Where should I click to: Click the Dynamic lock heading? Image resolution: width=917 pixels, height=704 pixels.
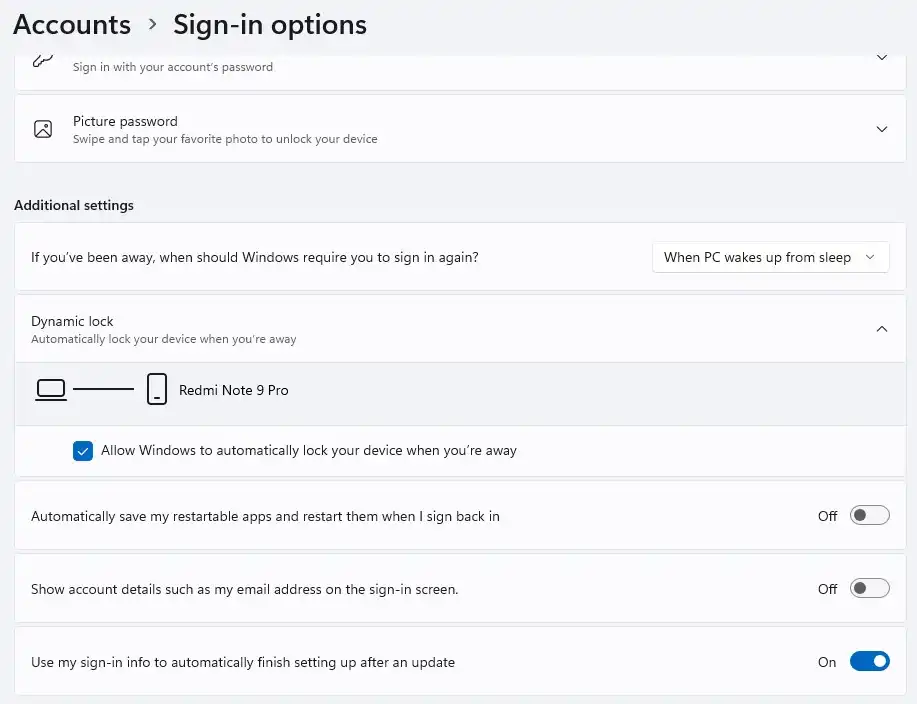[x=72, y=321]
